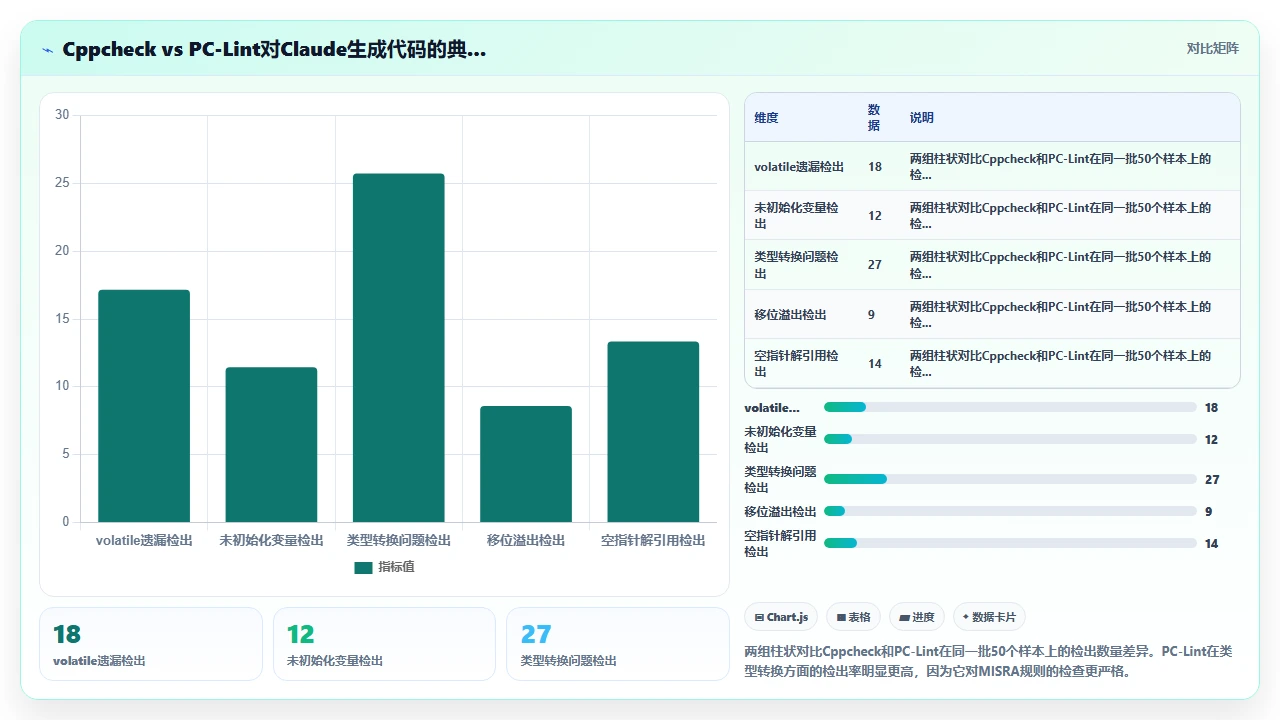Click the 未初始化变量检出 bar in the chart
This screenshot has width=1280, height=720.
pos(271,445)
